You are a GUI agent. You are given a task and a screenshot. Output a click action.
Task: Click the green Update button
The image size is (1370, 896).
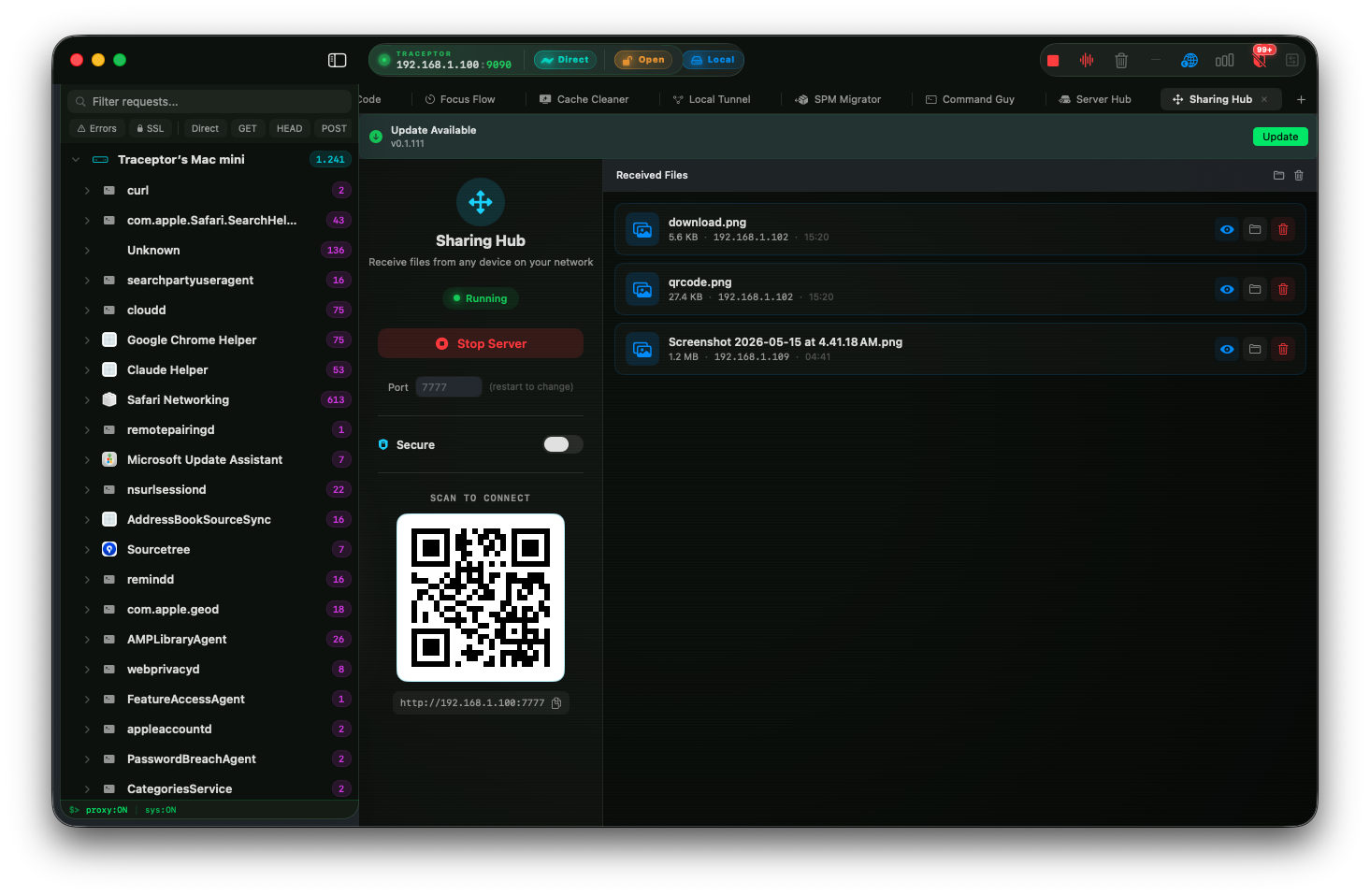click(x=1280, y=137)
